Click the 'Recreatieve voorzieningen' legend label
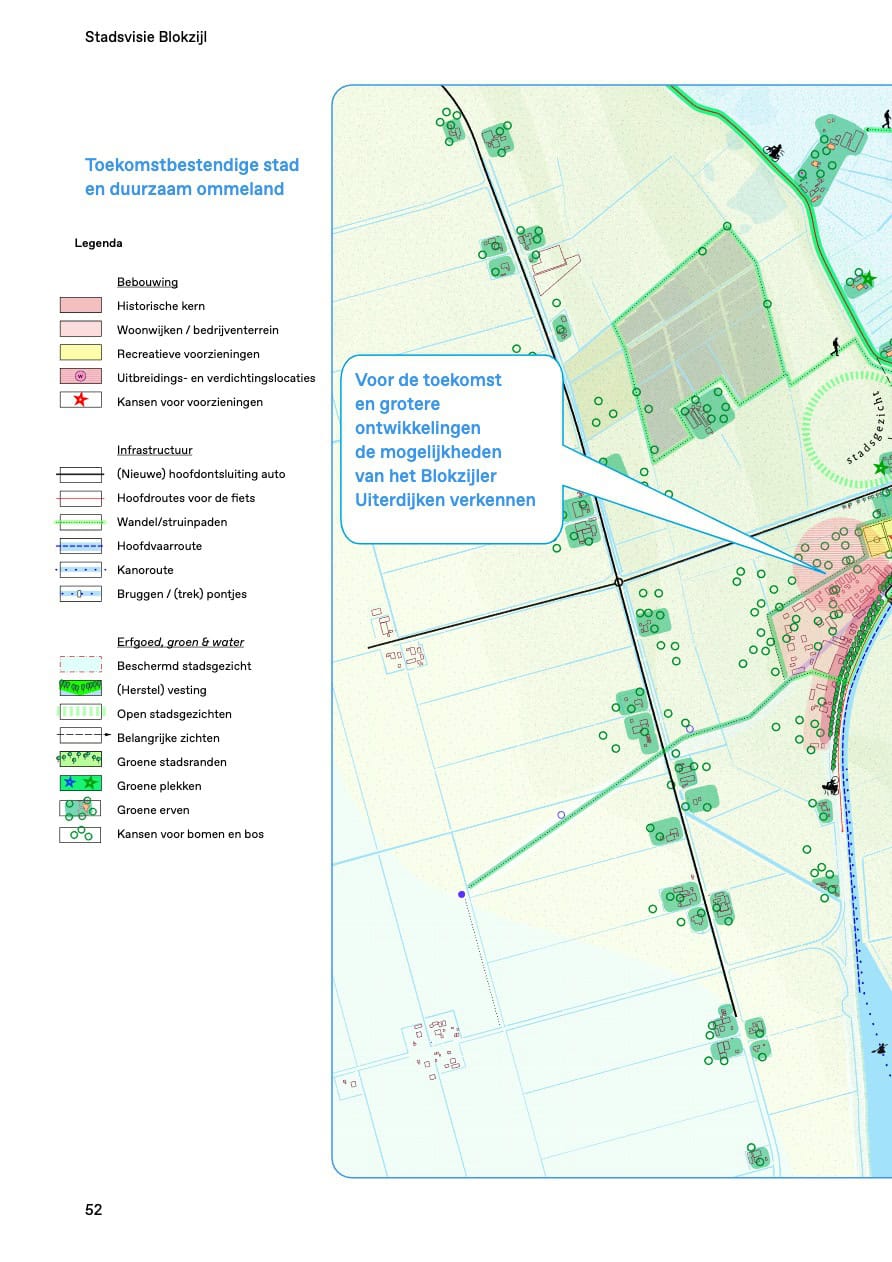This screenshot has width=892, height=1262. tap(188, 354)
